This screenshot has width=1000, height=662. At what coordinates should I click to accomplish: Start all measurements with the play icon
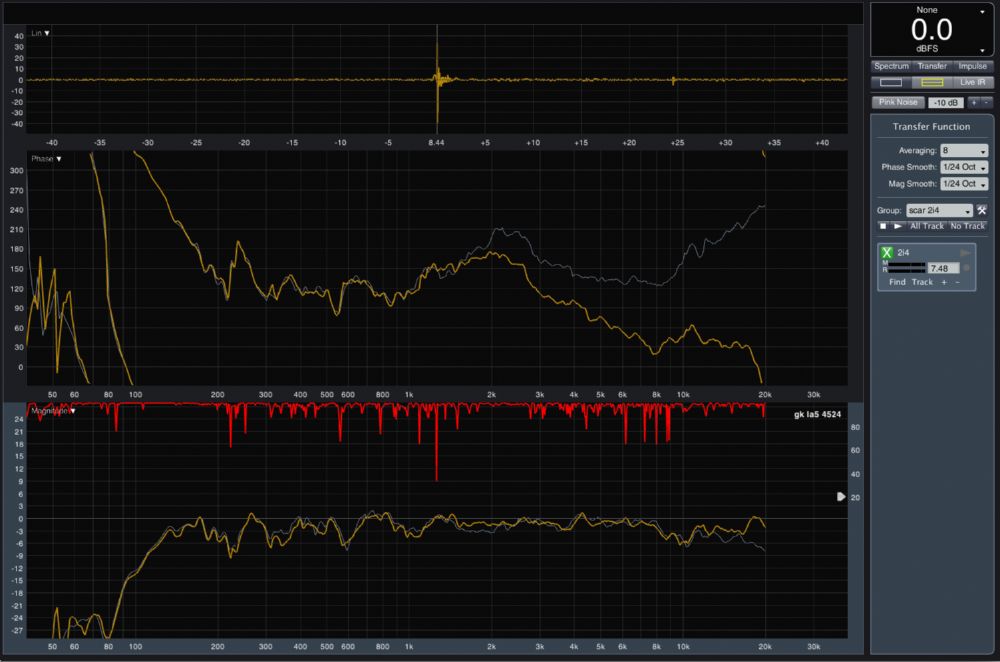tap(898, 226)
